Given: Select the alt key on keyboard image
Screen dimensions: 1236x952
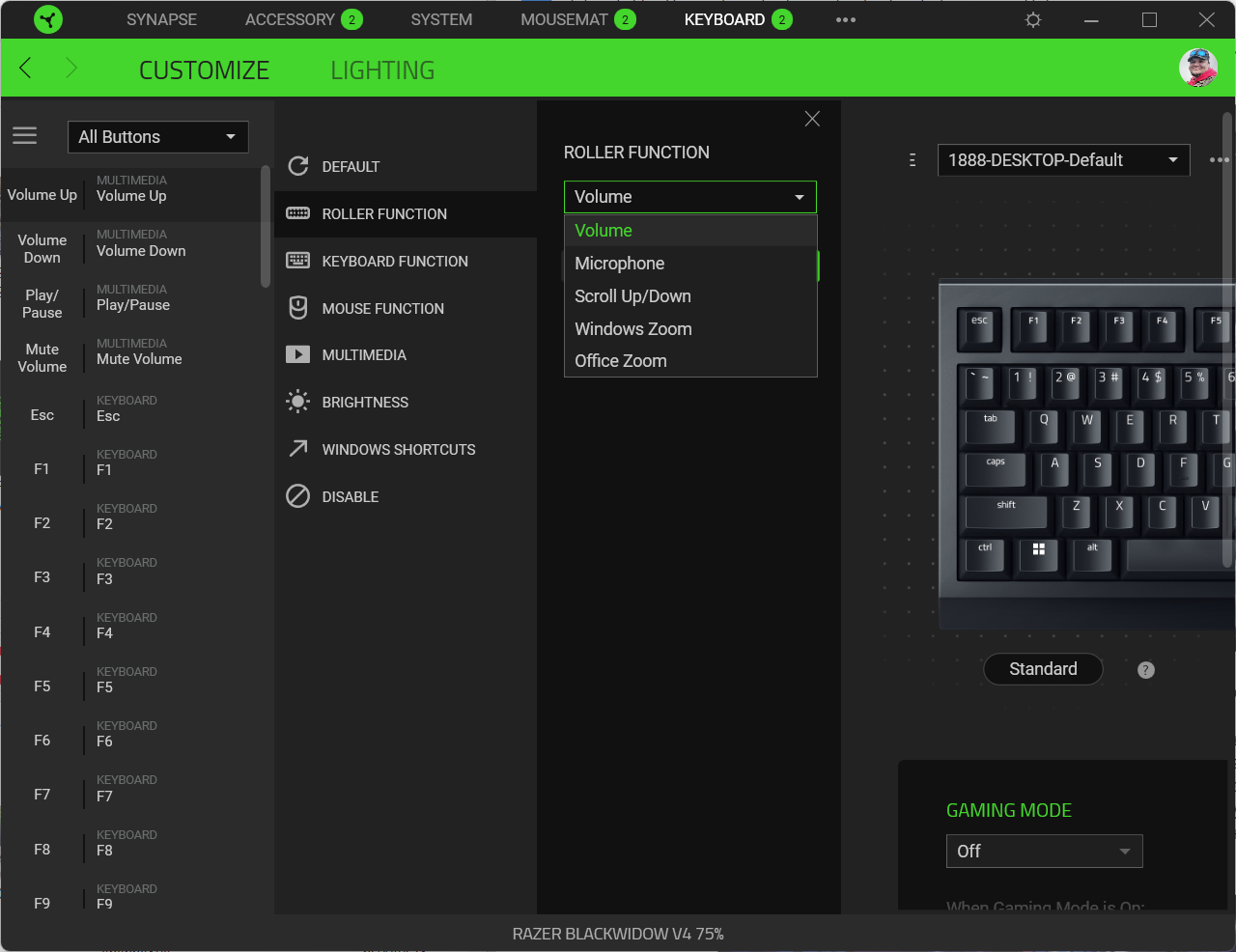Looking at the screenshot, I should pyautogui.click(x=1092, y=554).
